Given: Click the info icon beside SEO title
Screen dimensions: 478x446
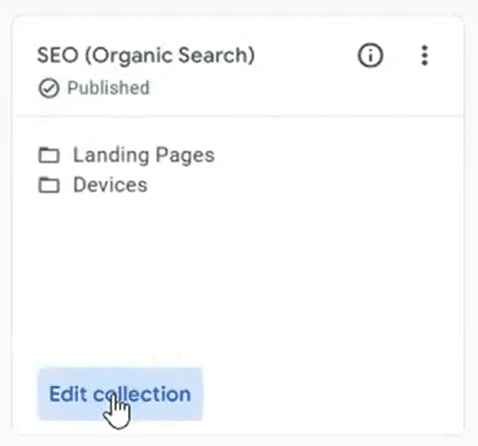Looking at the screenshot, I should tap(370, 55).
